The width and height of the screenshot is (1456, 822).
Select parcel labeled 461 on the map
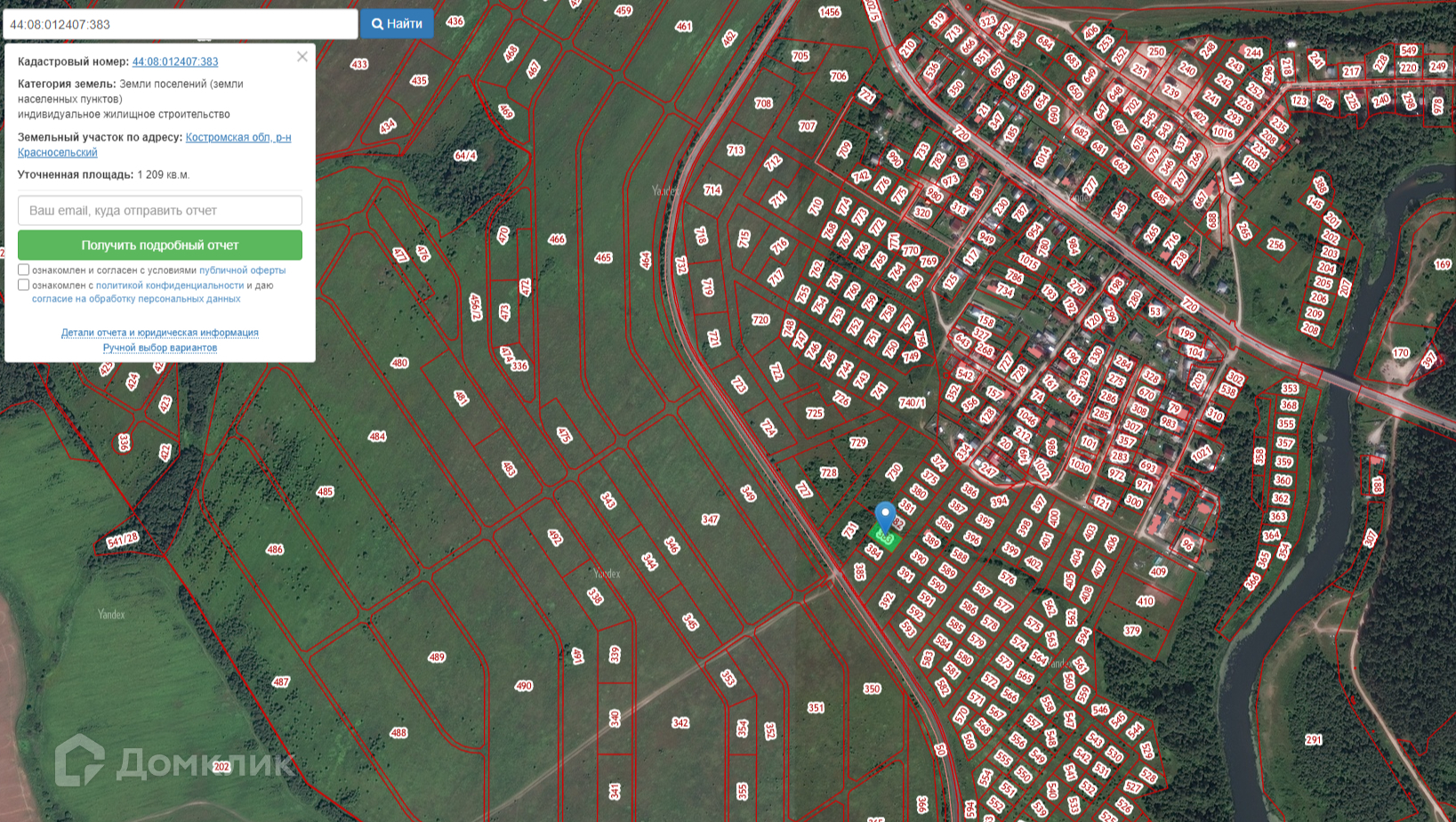pos(684,27)
